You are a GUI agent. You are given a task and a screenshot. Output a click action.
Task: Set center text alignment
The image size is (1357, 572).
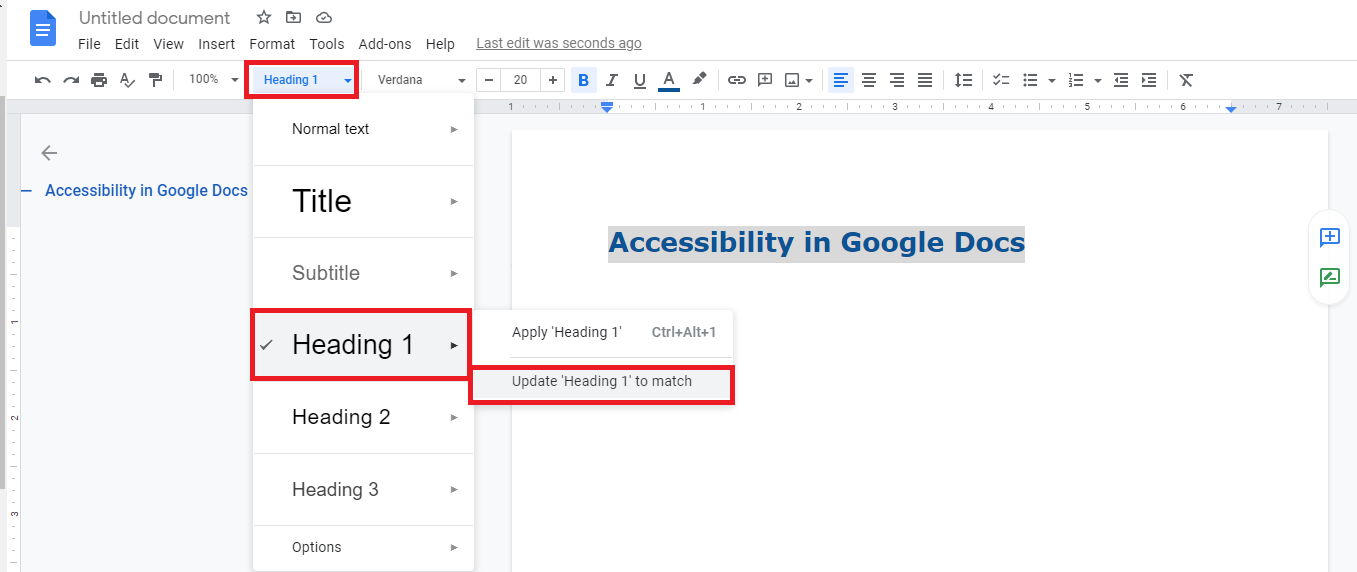pos(869,80)
